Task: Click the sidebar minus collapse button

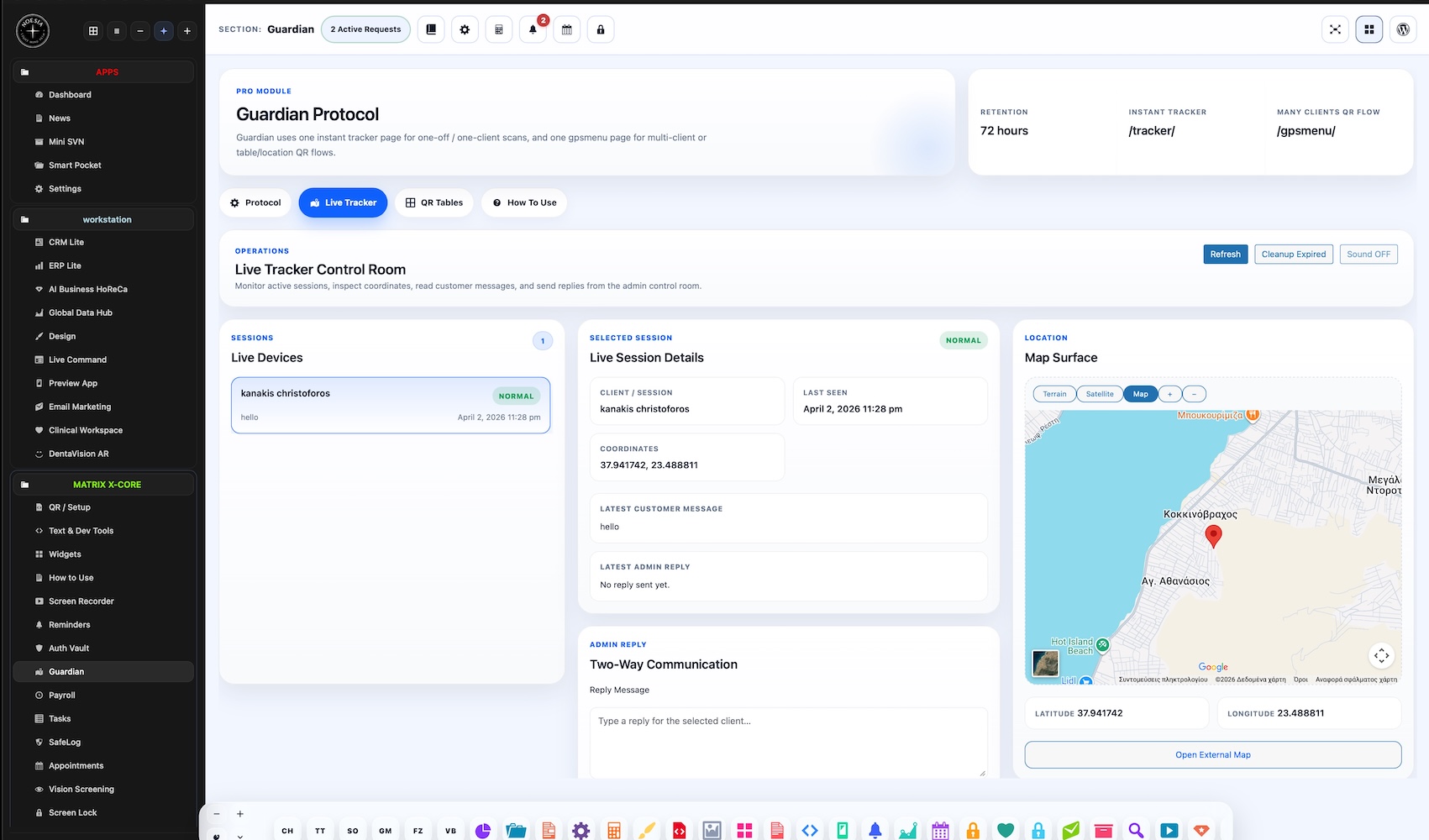Action: tap(140, 31)
